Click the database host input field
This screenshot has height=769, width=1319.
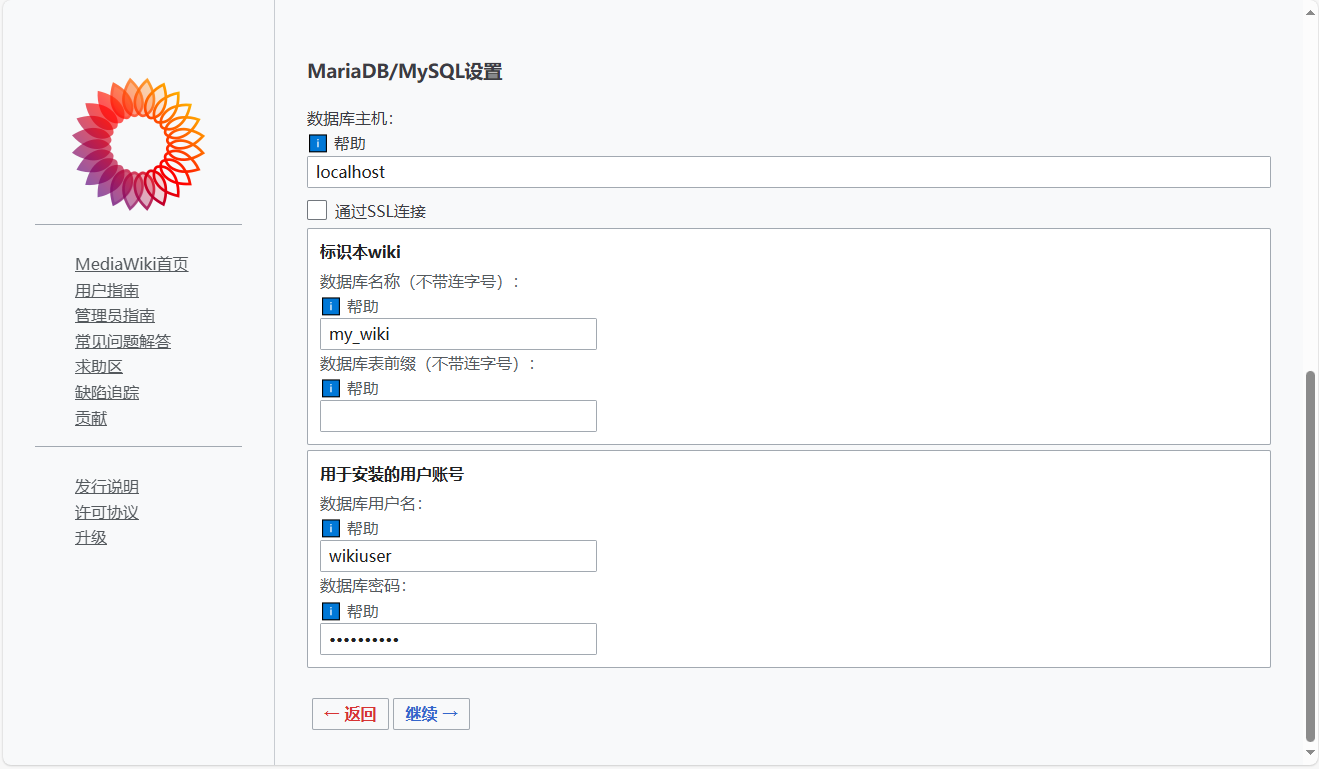point(788,172)
